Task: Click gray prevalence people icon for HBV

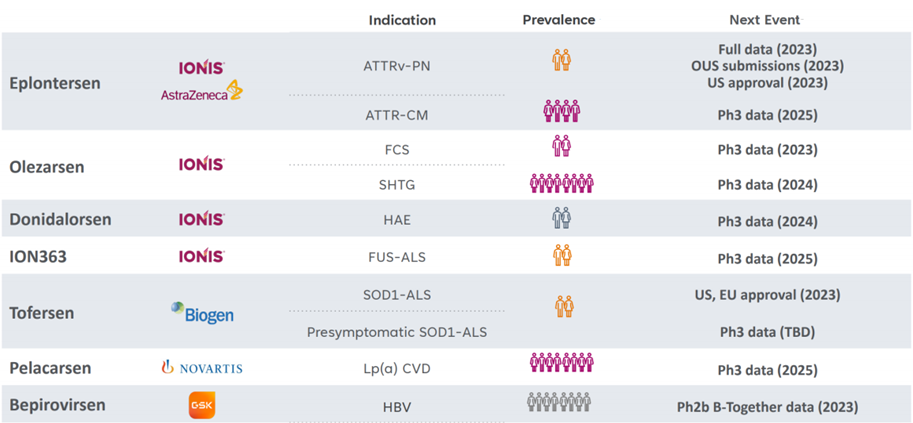Action: pos(559,403)
